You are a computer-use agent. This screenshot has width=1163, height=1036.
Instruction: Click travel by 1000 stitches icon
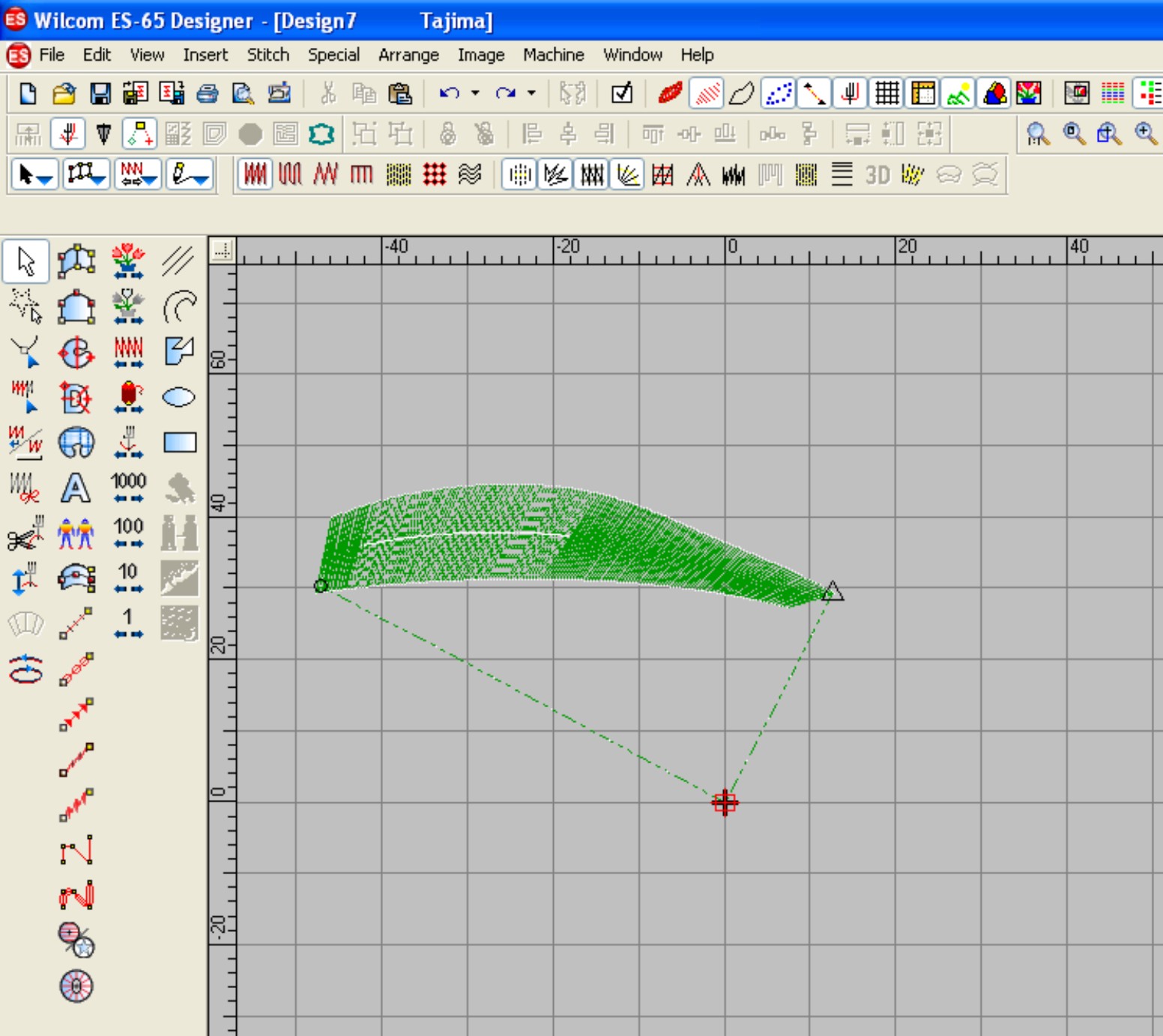coord(128,487)
